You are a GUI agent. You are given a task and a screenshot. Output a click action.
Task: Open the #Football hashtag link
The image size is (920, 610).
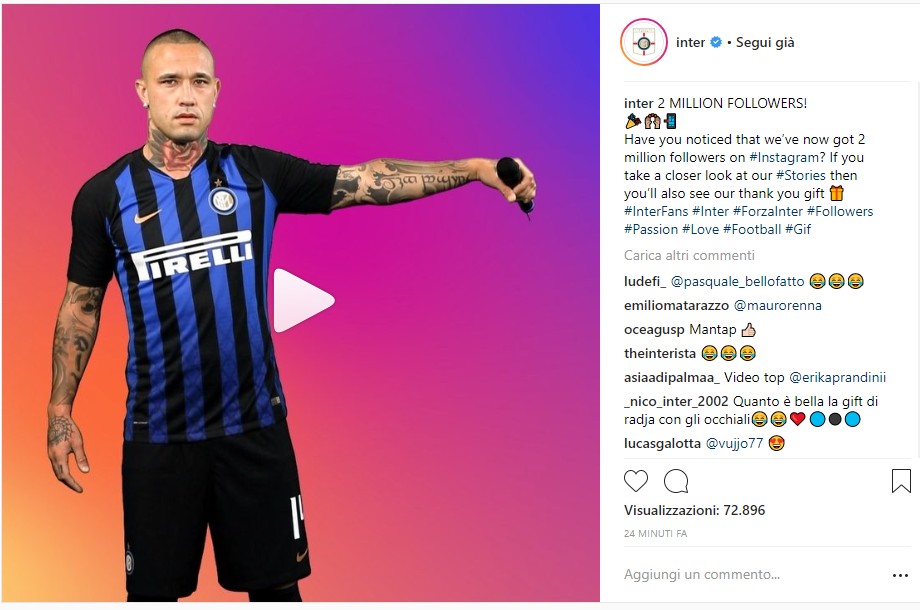pyautogui.click(x=752, y=229)
